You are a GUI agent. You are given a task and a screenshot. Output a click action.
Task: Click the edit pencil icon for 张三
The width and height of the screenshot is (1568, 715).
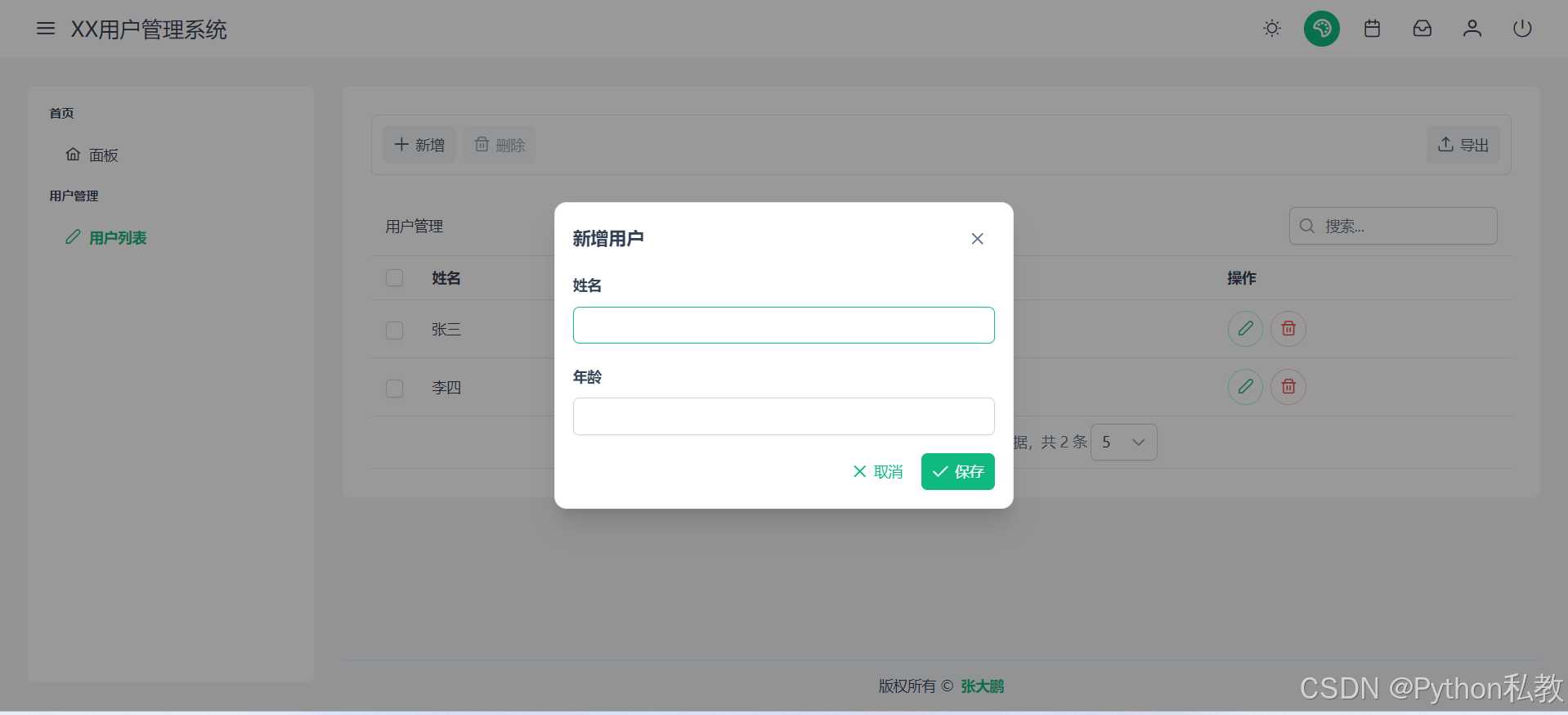(x=1245, y=329)
